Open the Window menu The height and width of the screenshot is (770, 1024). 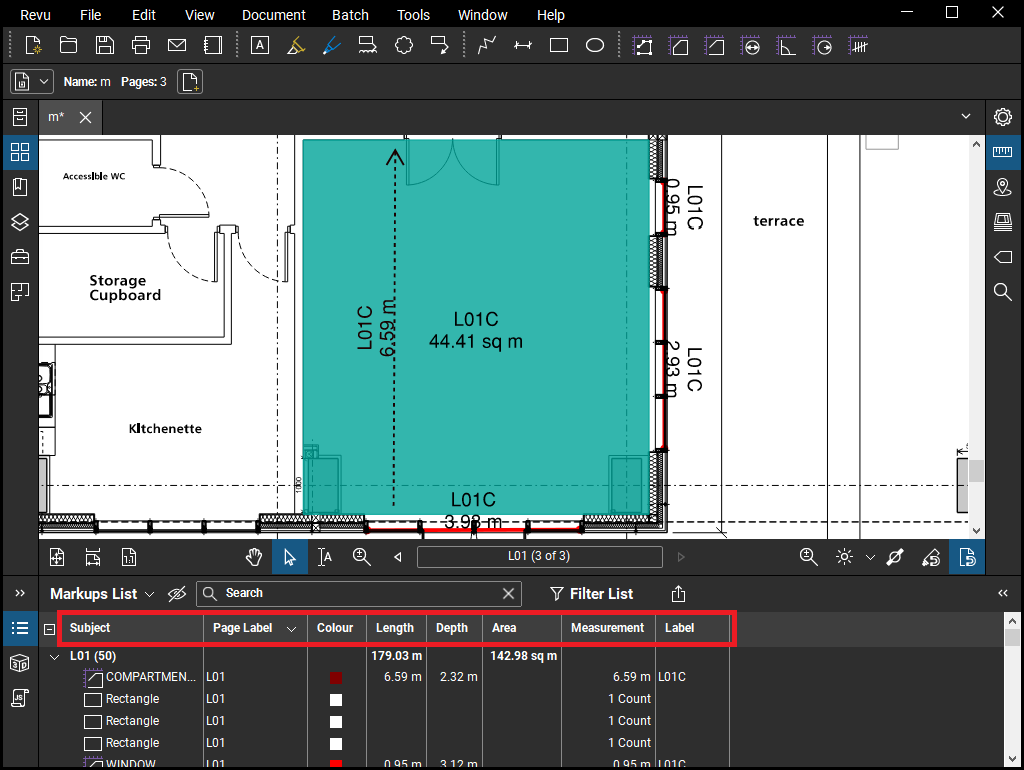[483, 14]
